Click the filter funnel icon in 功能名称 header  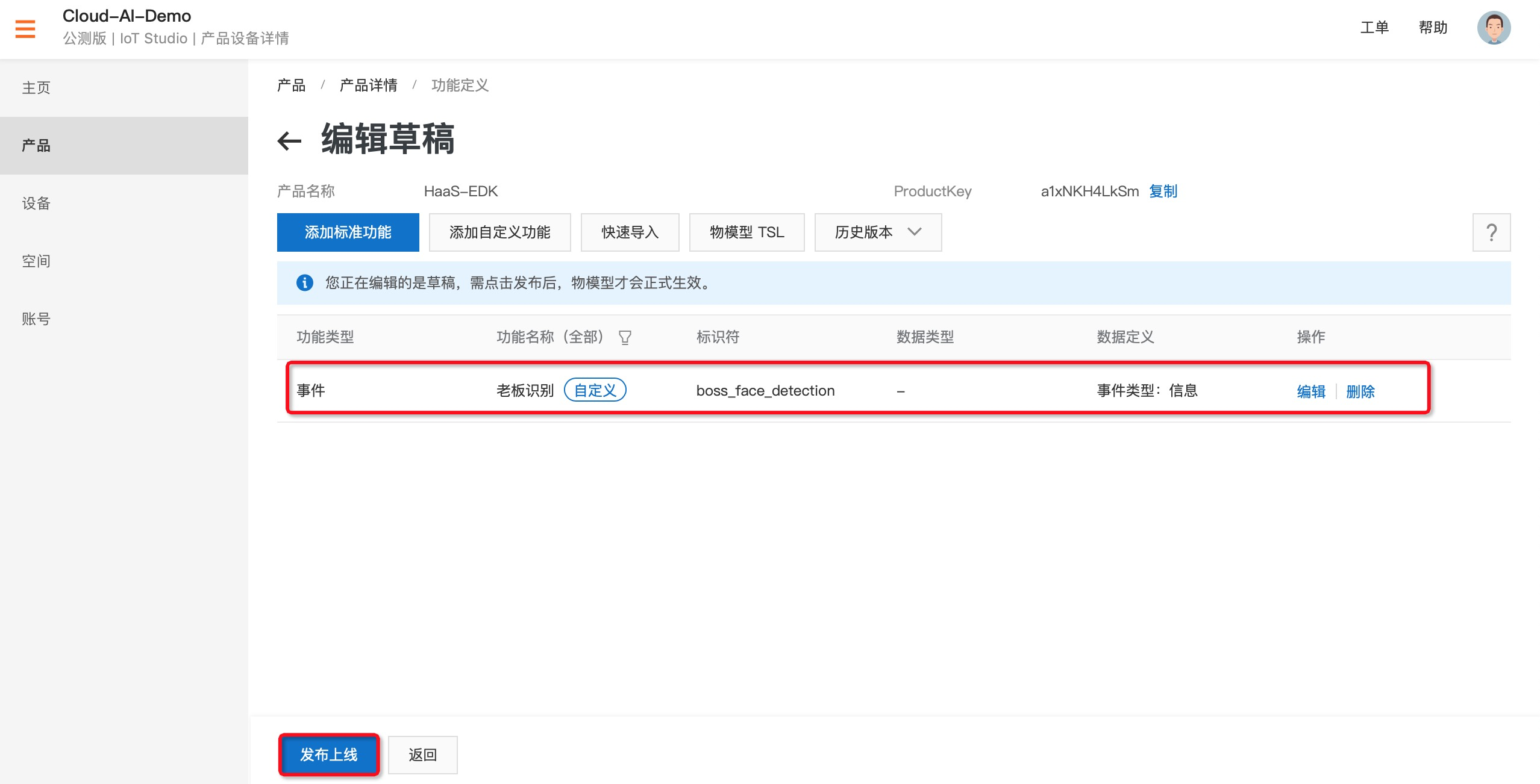coord(625,337)
